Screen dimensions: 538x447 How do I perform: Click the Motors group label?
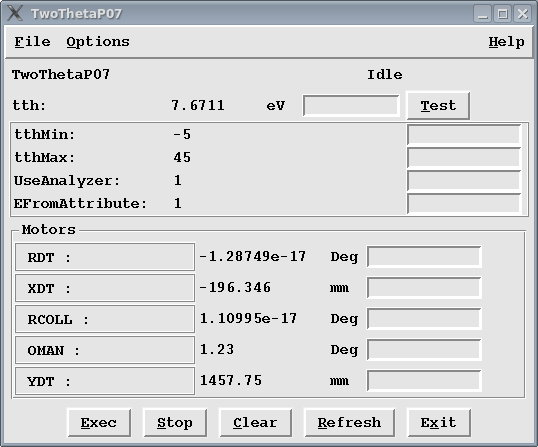click(48, 230)
